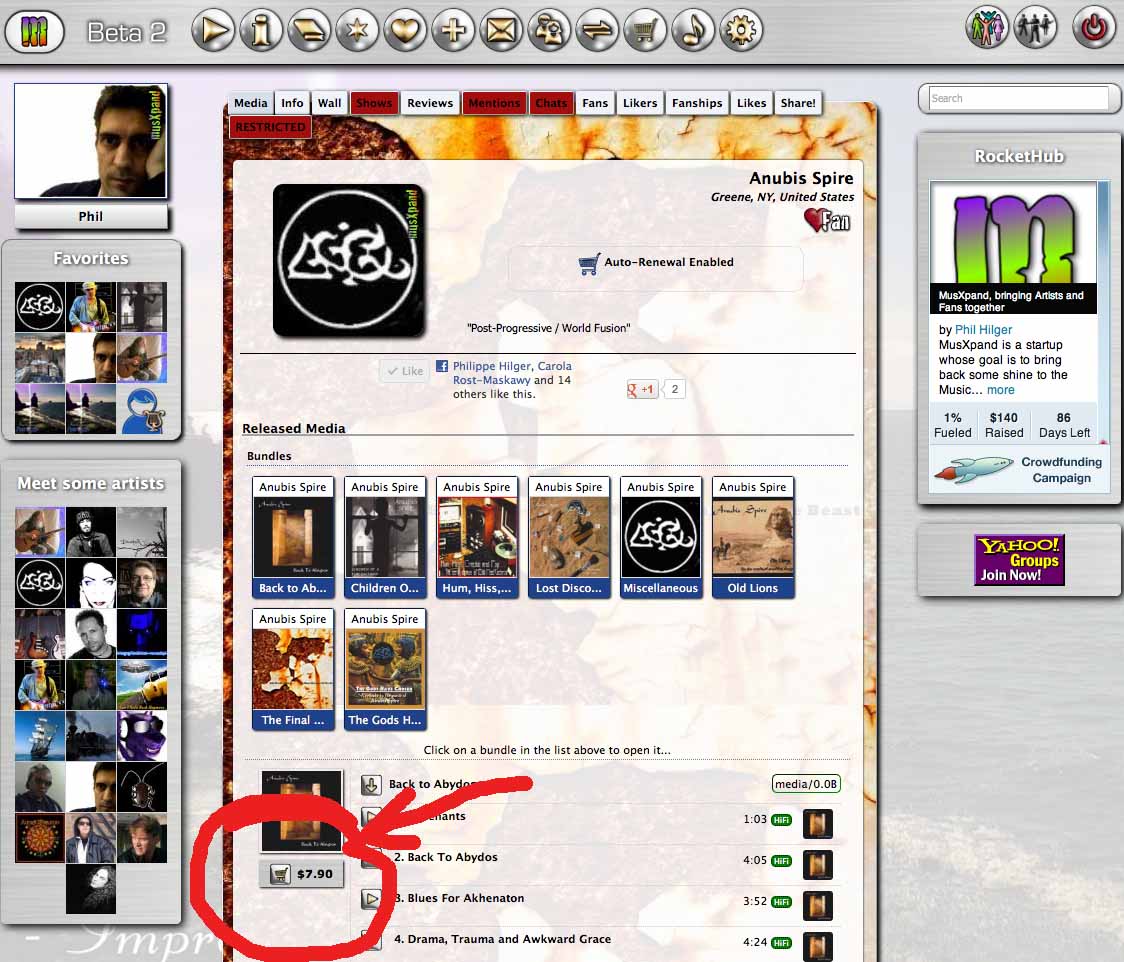Click Phil's profile photo
This screenshot has width=1124, height=962.
coord(90,141)
